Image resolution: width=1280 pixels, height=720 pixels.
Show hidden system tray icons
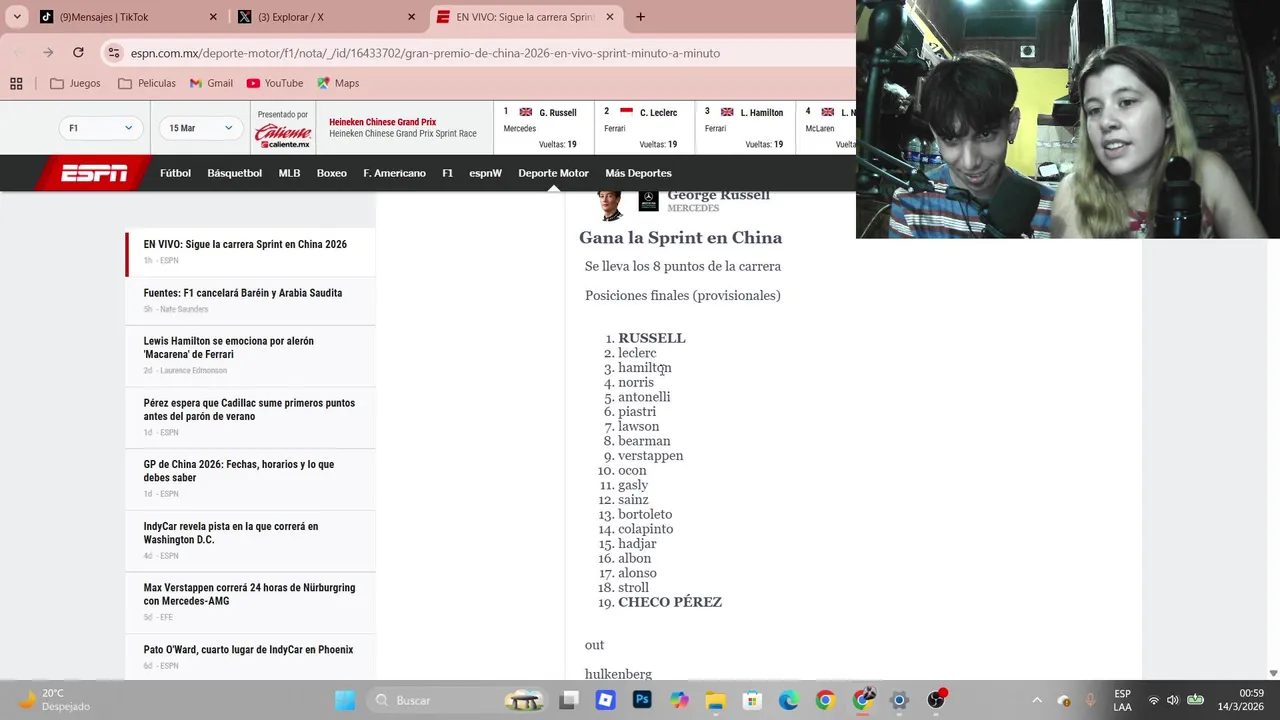point(1037,700)
